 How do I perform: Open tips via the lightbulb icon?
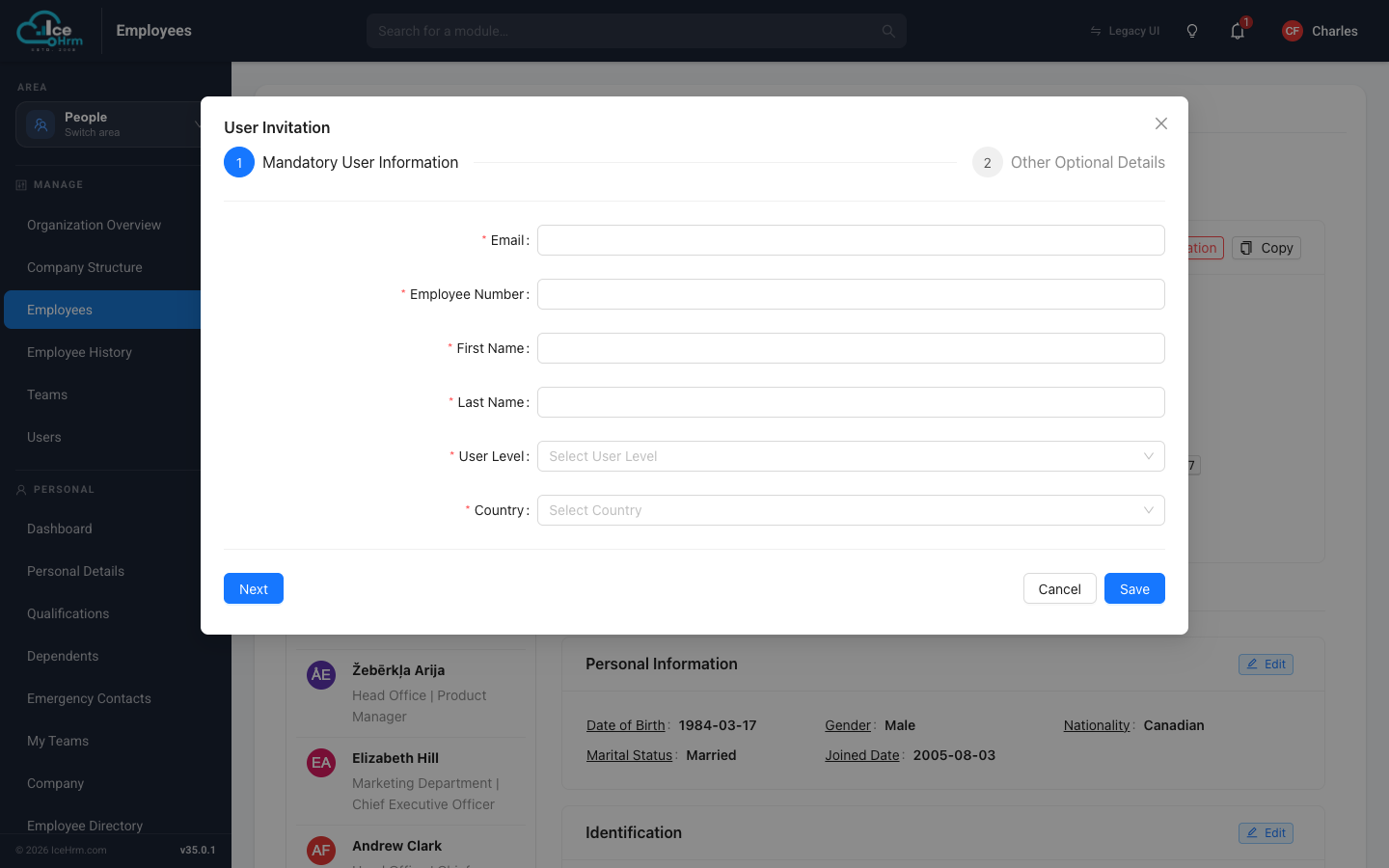pos(1192,31)
